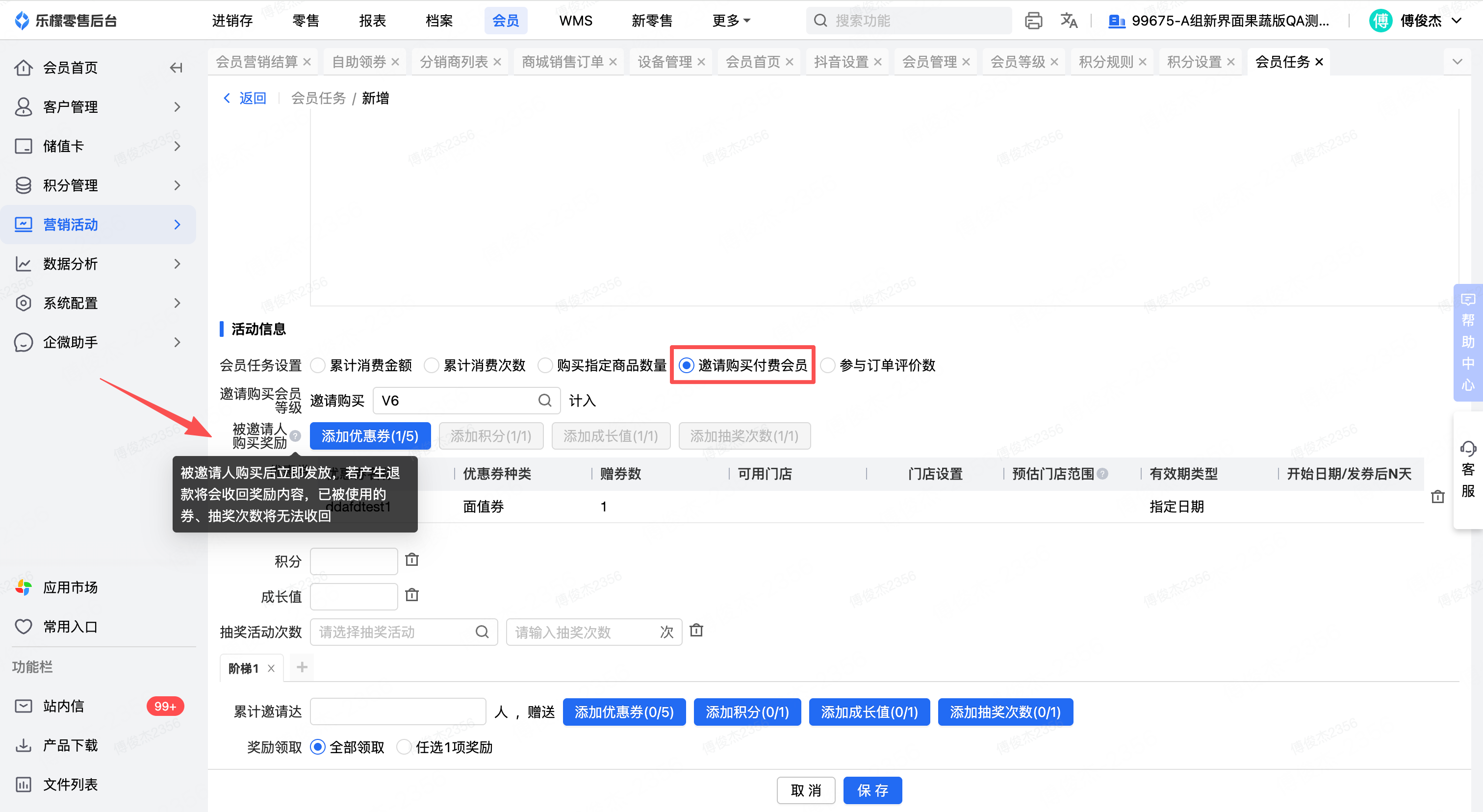Open the 报表 top menu
The height and width of the screenshot is (812, 1483).
pyautogui.click(x=372, y=21)
